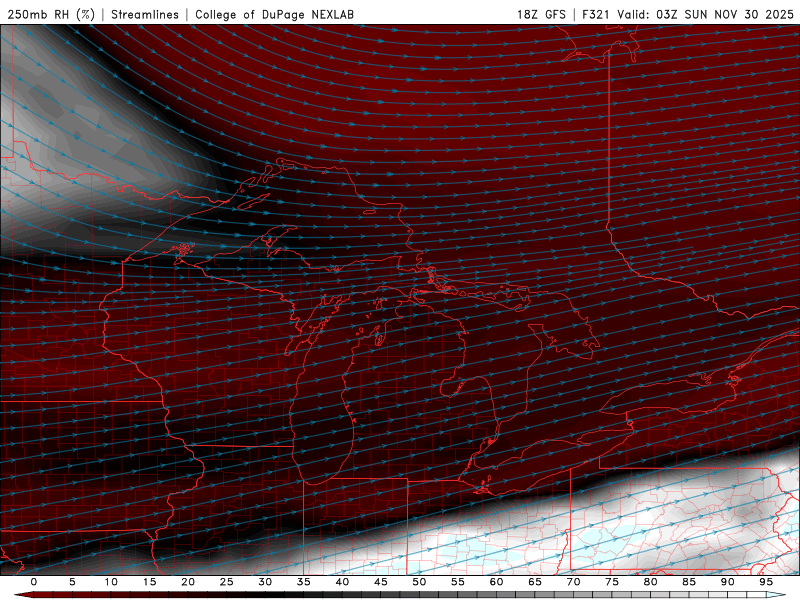Viewport: 800px width, 600px height.
Task: Click the "F321" forecast hour label
Action: [x=596, y=14]
